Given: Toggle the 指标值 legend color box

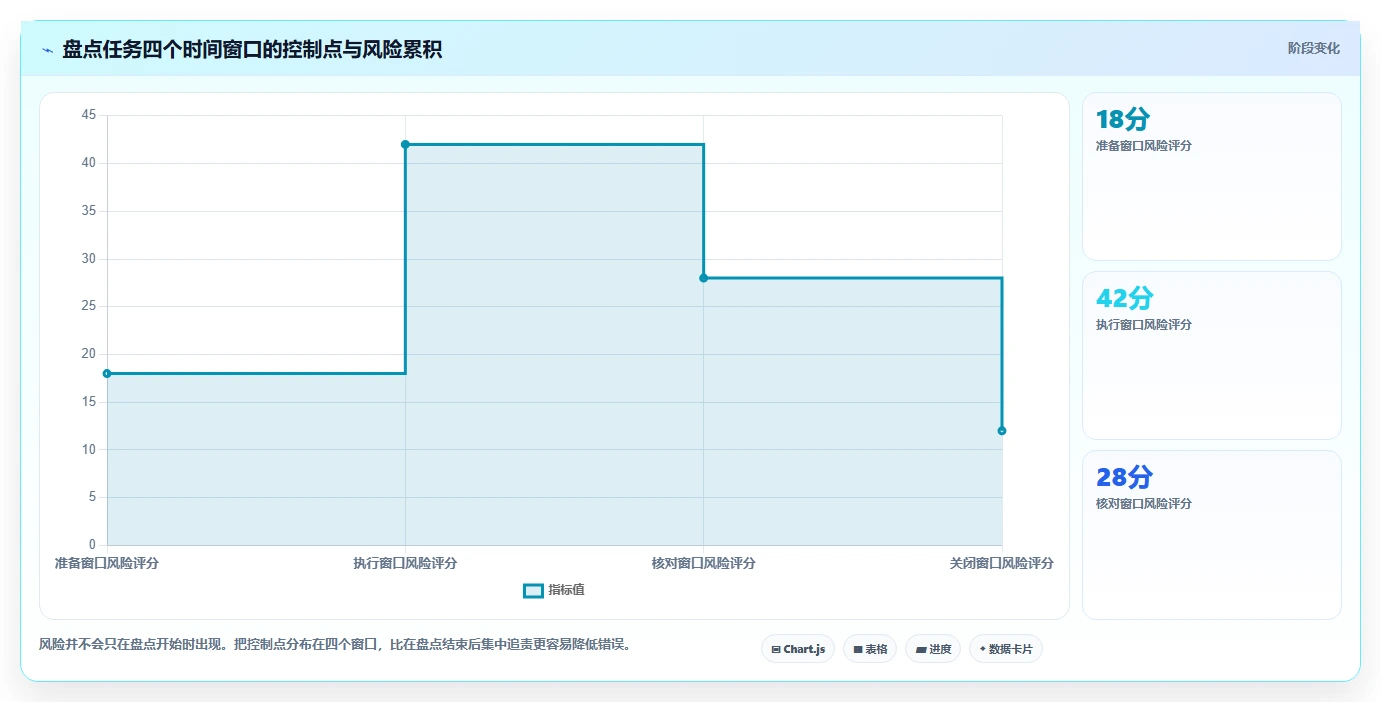Looking at the screenshot, I should pos(533,591).
